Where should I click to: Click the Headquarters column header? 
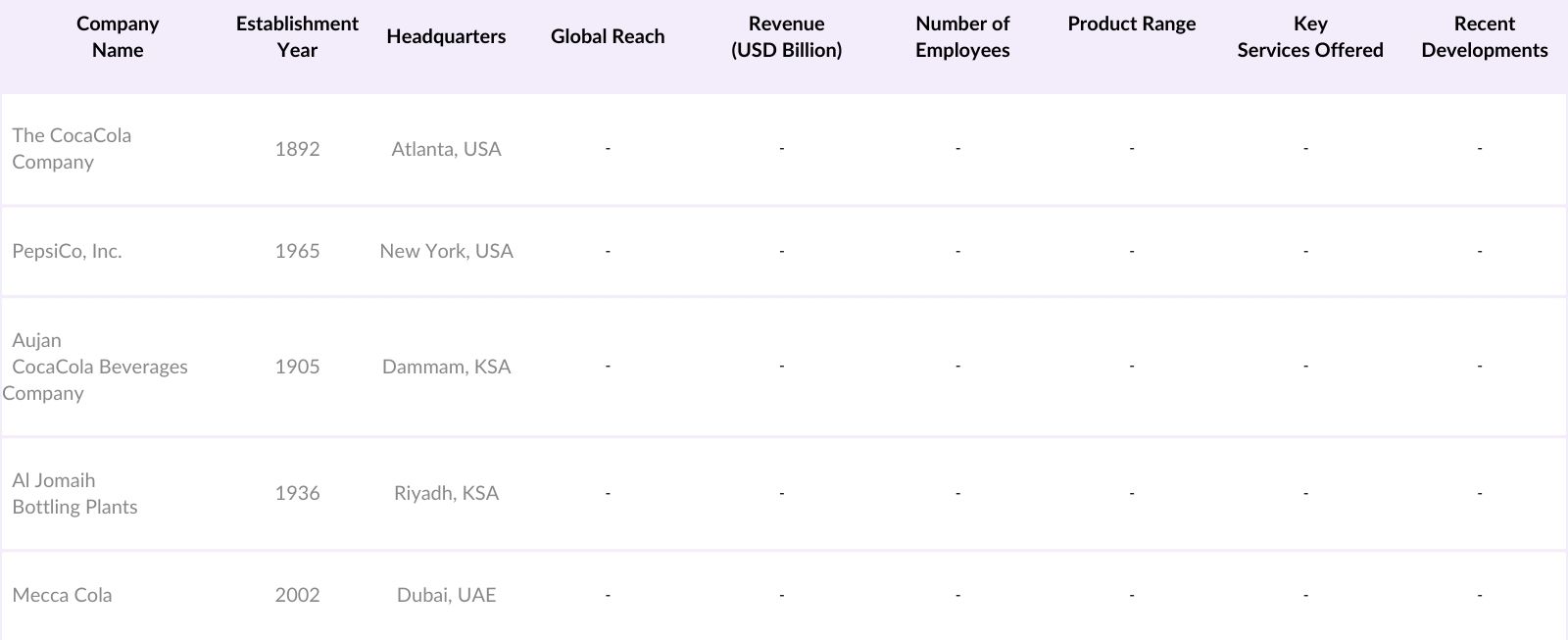(446, 36)
